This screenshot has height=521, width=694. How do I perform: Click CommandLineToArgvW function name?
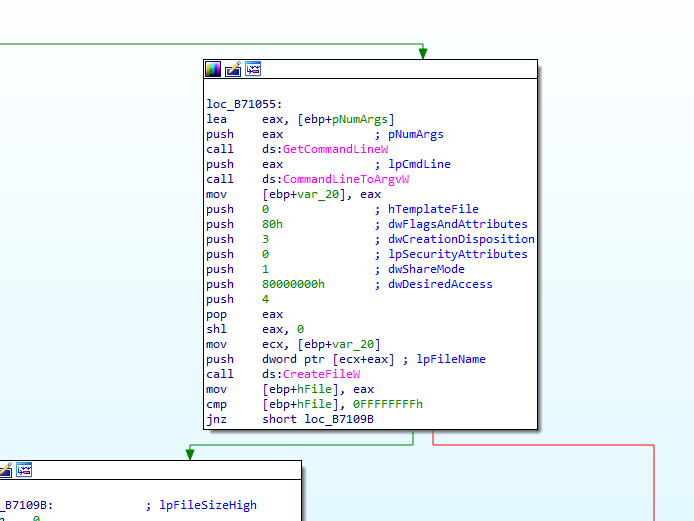coord(346,179)
